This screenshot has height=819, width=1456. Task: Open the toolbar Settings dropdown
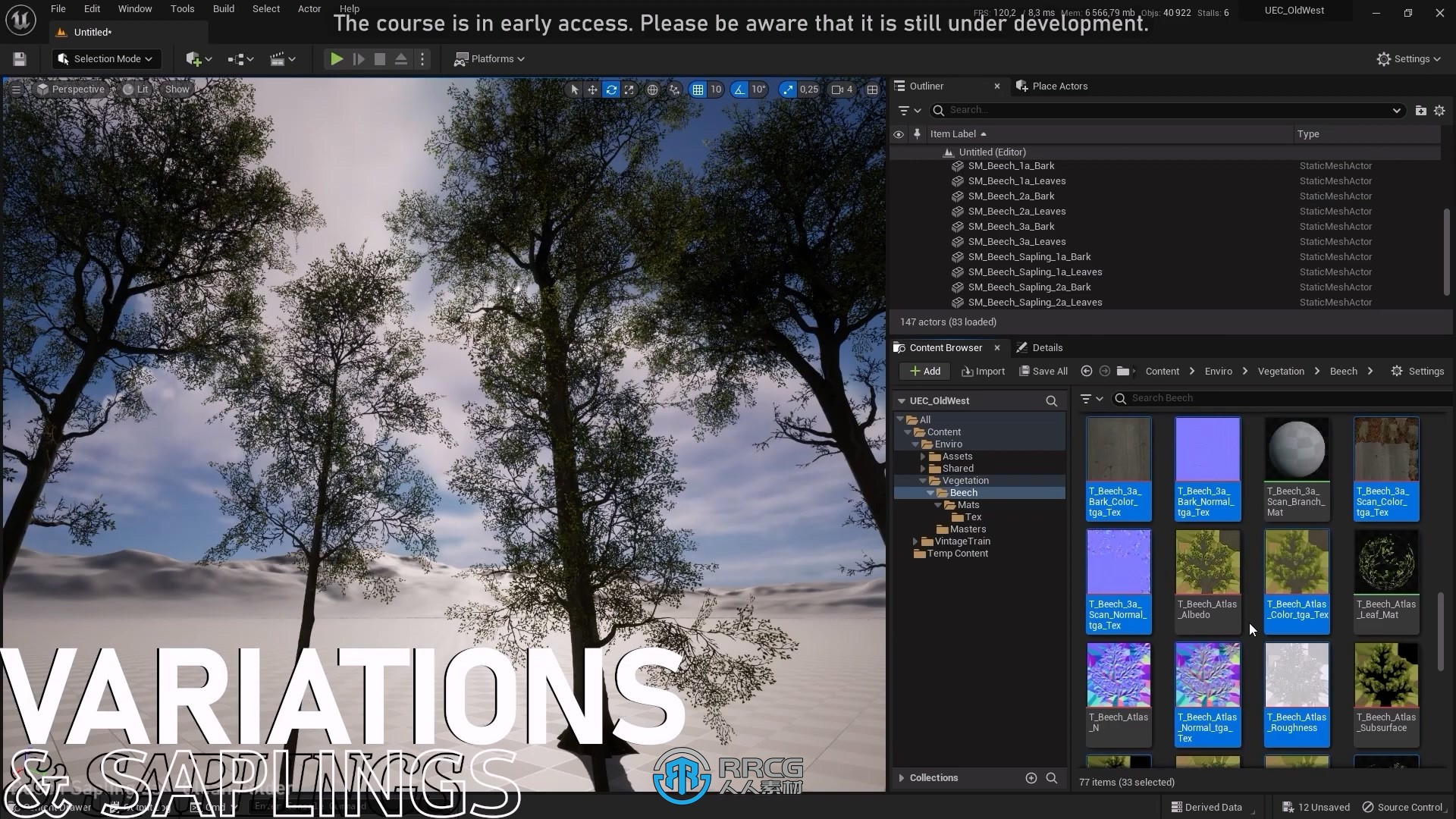tap(1408, 59)
